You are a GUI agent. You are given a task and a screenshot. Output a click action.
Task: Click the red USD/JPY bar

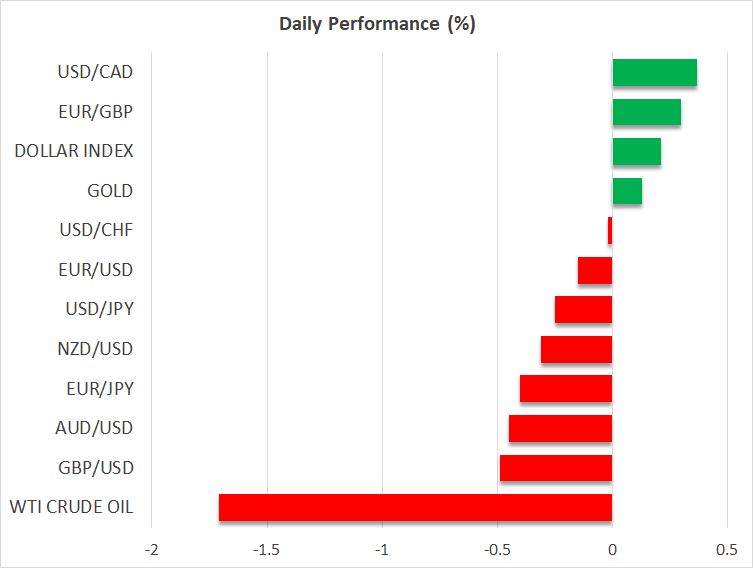pos(583,310)
